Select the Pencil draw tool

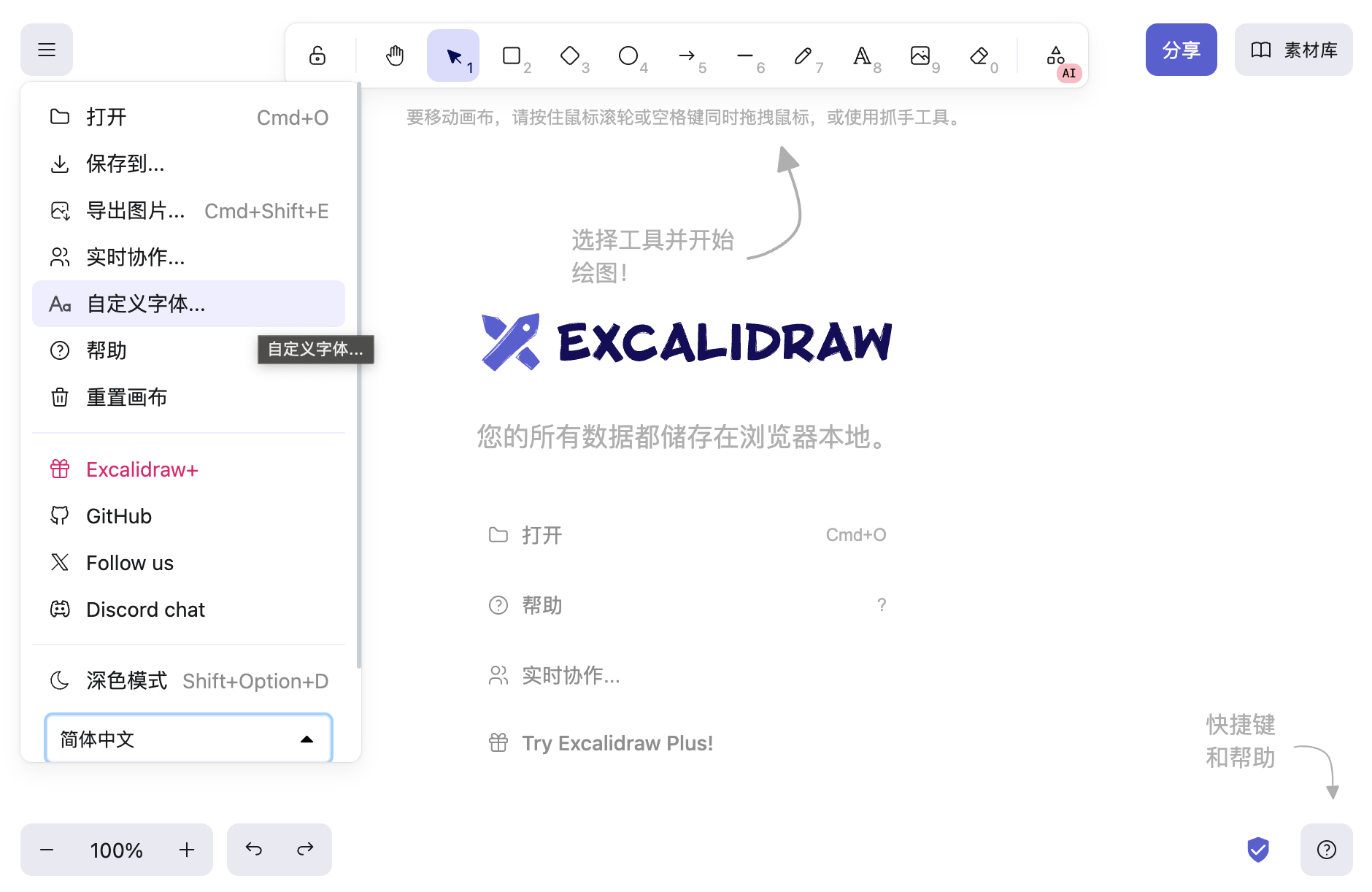tap(803, 55)
